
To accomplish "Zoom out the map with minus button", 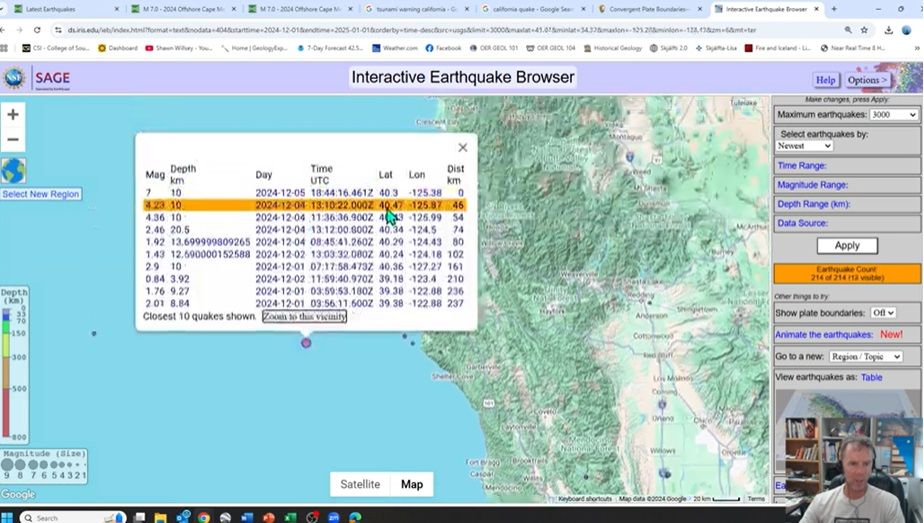I will click(x=13, y=140).
